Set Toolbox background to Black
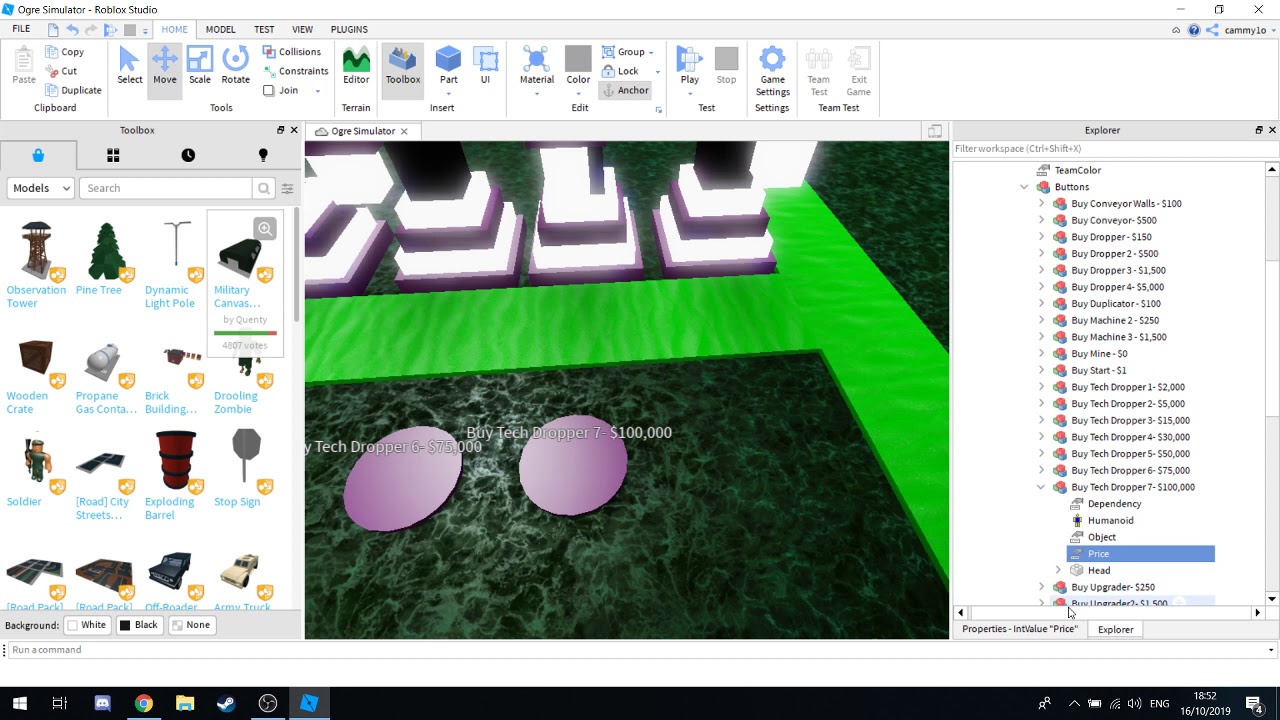This screenshot has width=1280, height=720. [x=138, y=625]
